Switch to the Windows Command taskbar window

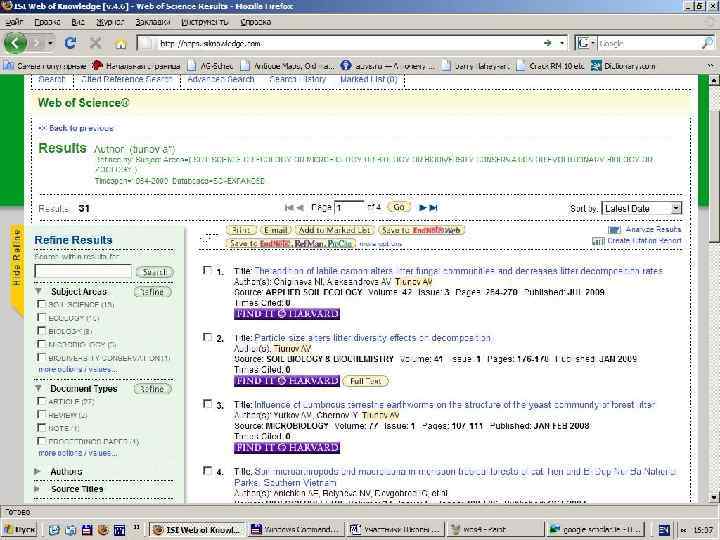(294, 529)
